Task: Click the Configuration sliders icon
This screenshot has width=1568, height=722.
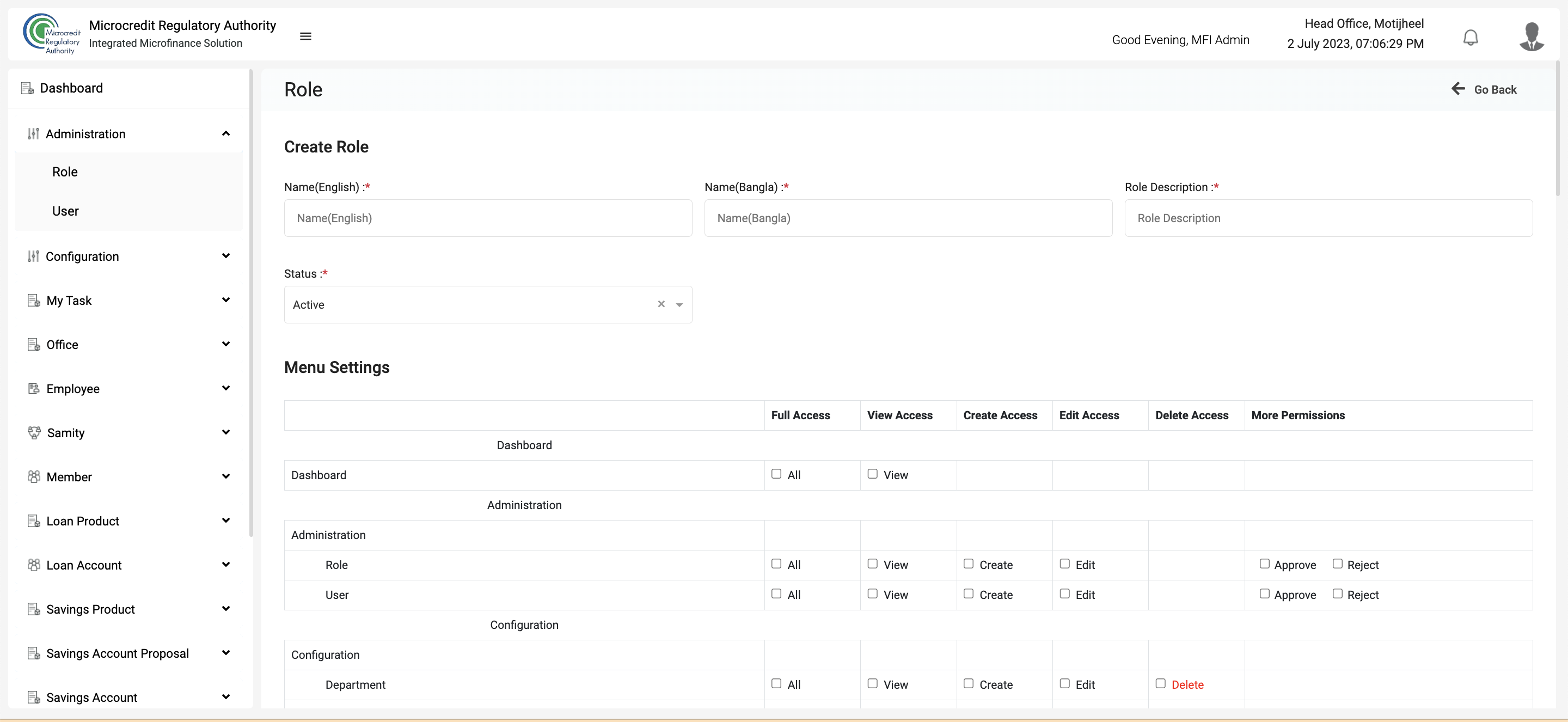Action: coord(33,256)
